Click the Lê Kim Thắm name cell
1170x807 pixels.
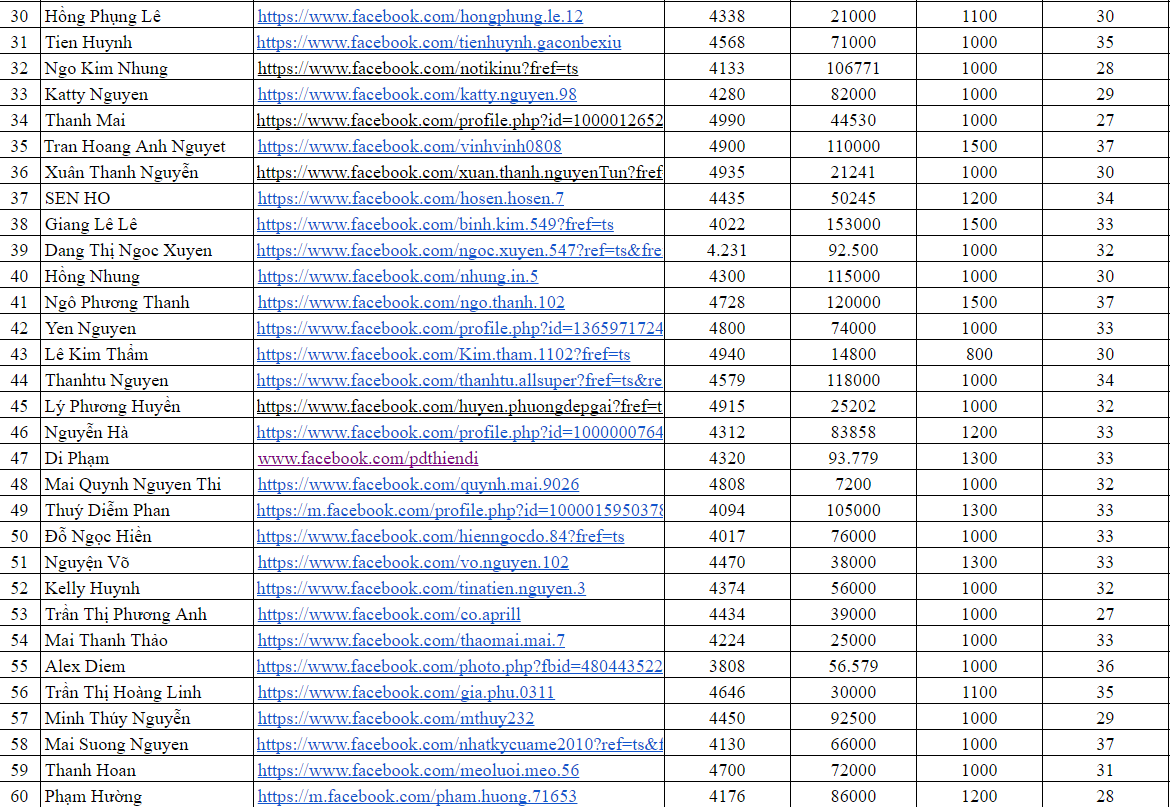tap(96, 355)
